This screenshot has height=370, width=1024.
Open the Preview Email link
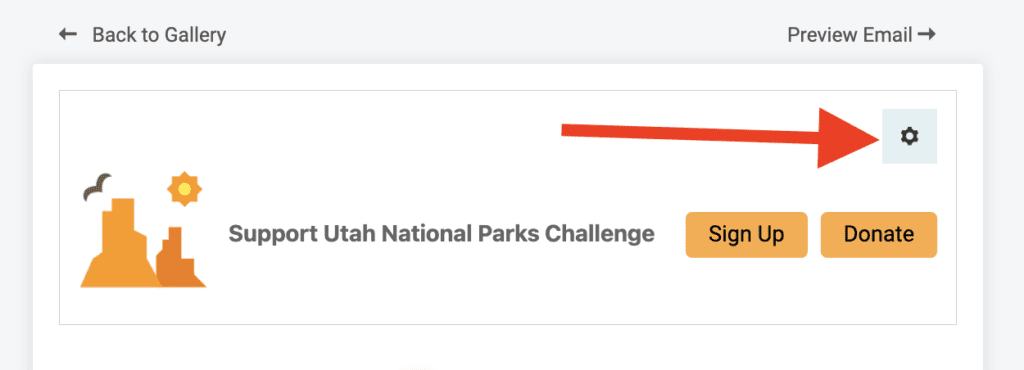[x=850, y=35]
